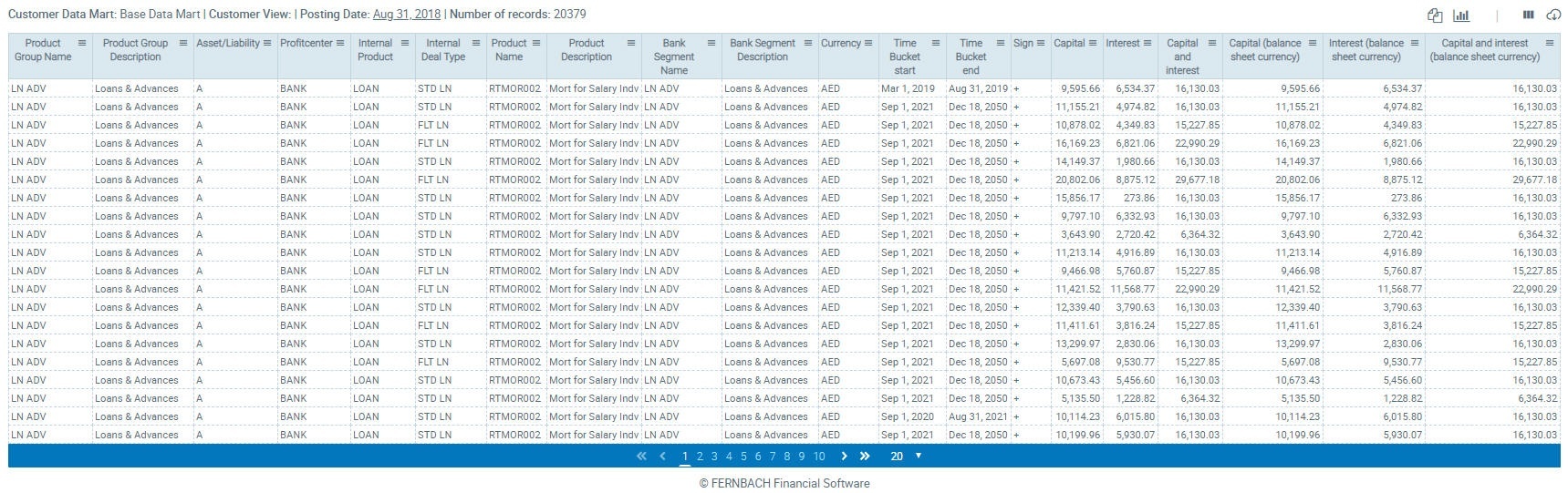1568x493 pixels.
Task: Jump to the last page arrow
Action: pos(865,457)
